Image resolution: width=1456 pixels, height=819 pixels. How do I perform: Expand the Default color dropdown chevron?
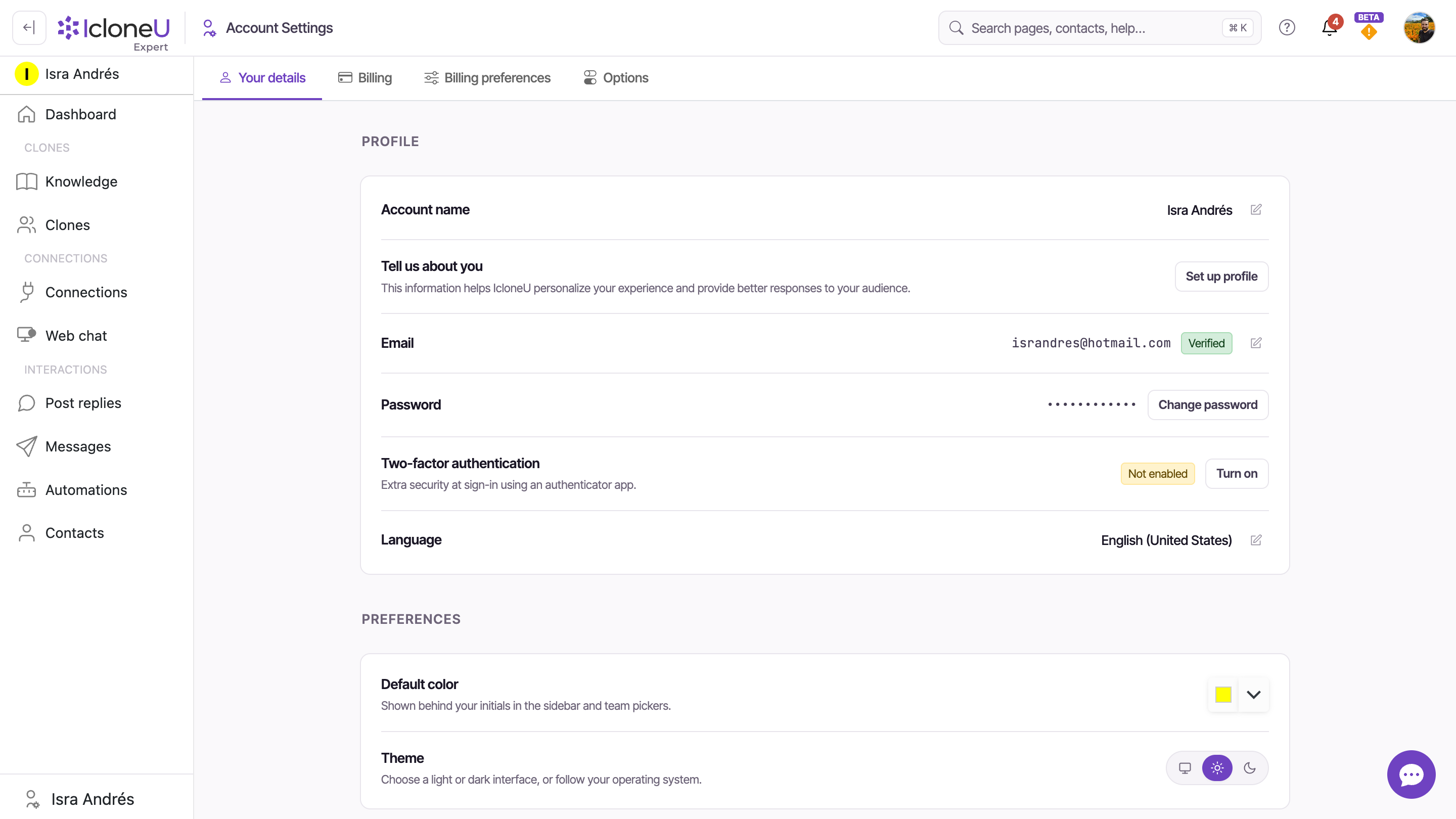(x=1254, y=695)
